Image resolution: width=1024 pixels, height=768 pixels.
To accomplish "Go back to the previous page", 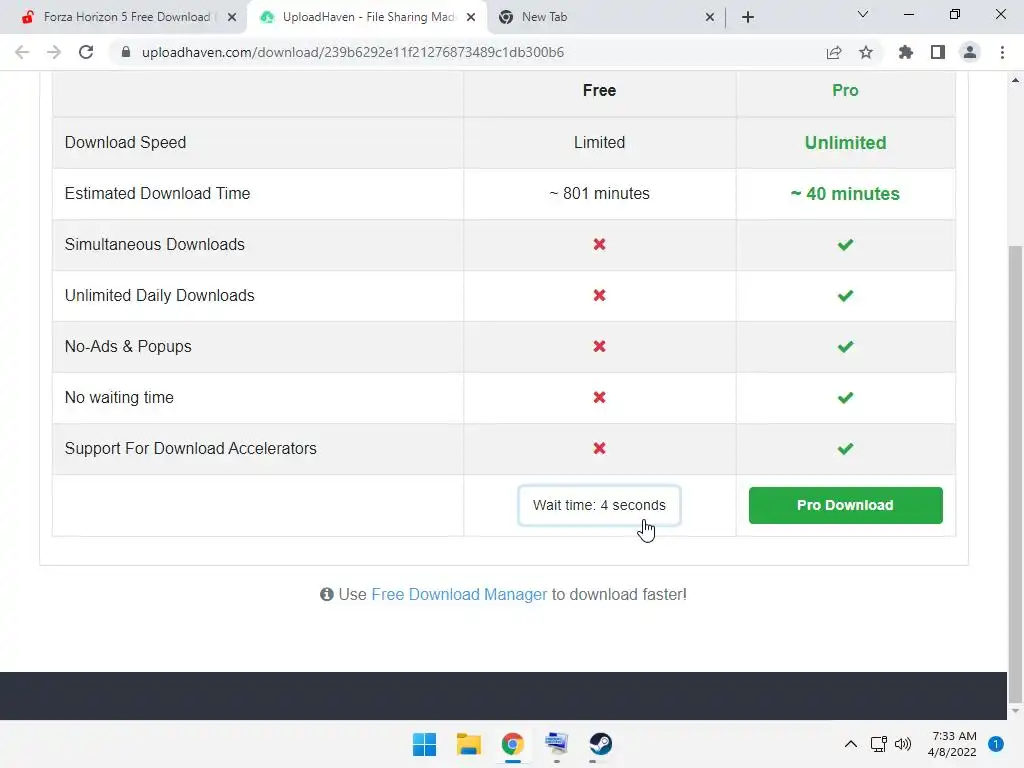I will 22,52.
